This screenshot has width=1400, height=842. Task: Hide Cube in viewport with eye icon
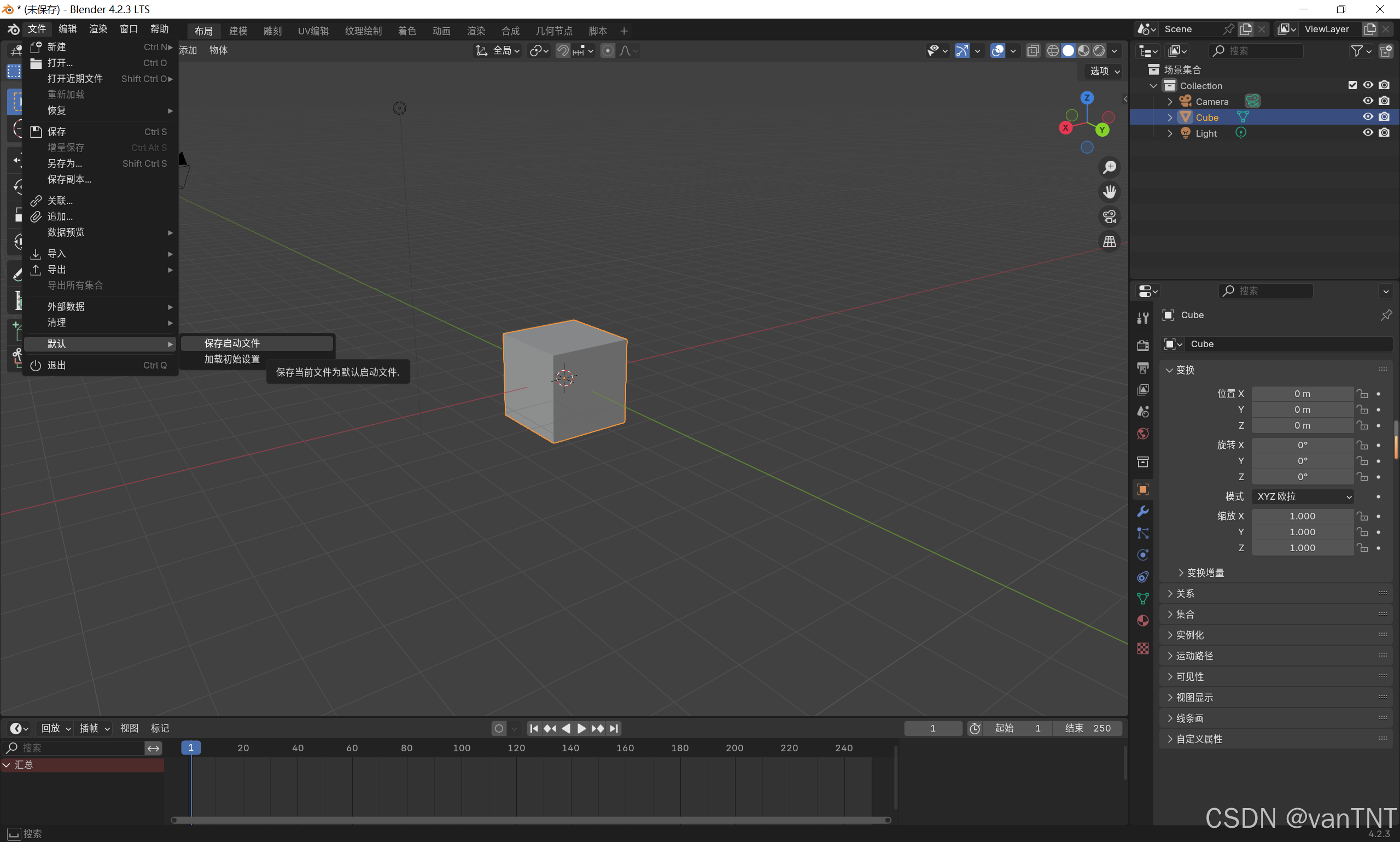click(x=1368, y=117)
